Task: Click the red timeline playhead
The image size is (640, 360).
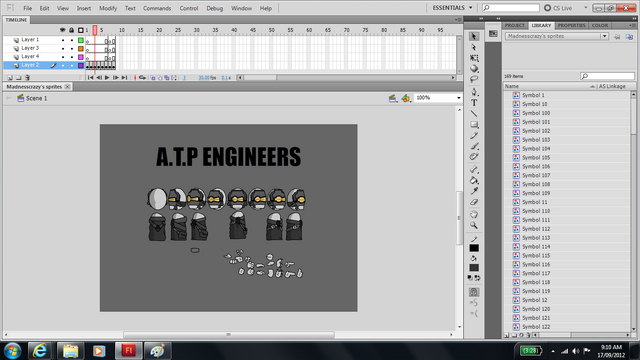Action: pos(95,30)
